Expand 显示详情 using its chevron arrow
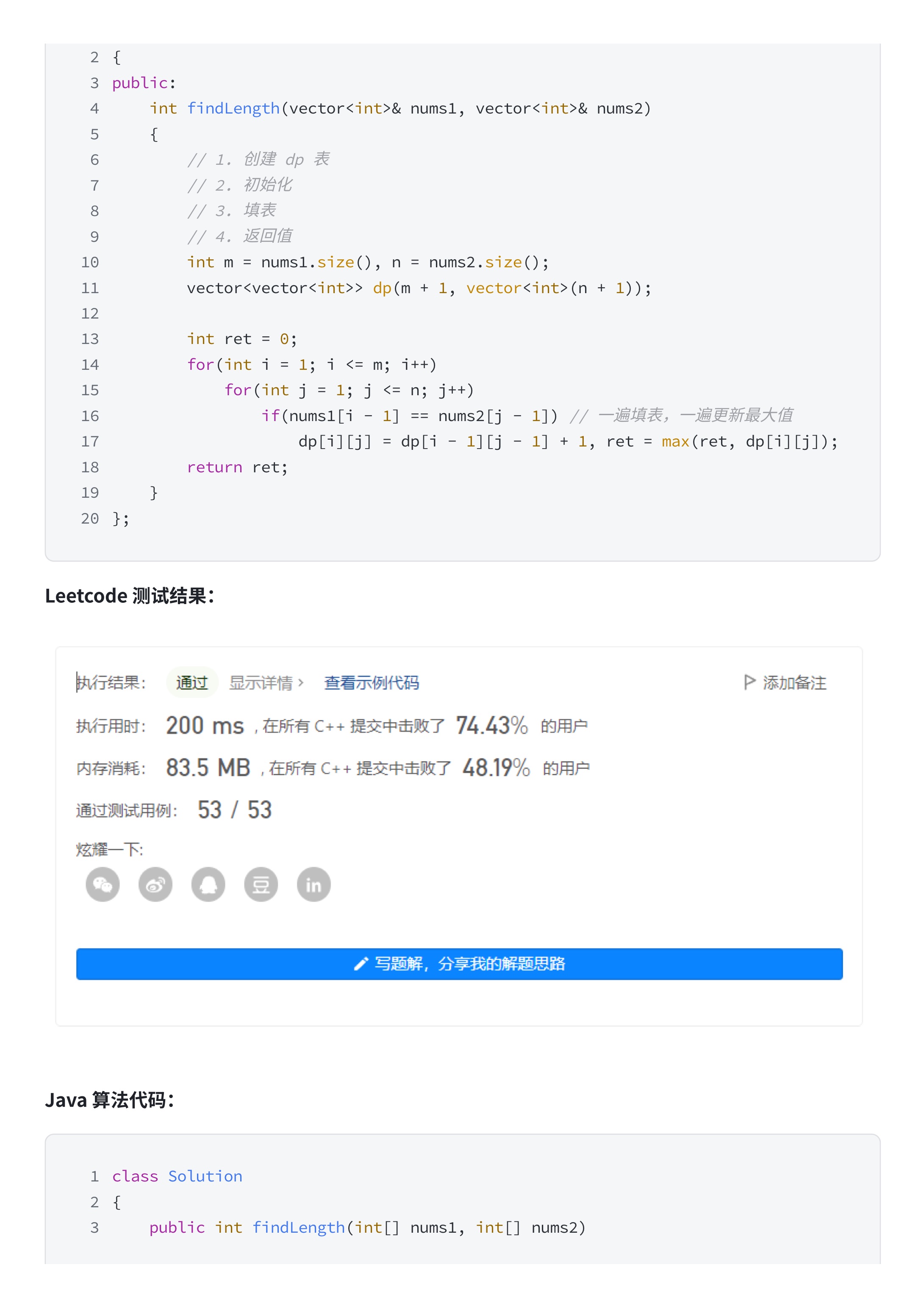924x1306 pixels. [x=301, y=682]
